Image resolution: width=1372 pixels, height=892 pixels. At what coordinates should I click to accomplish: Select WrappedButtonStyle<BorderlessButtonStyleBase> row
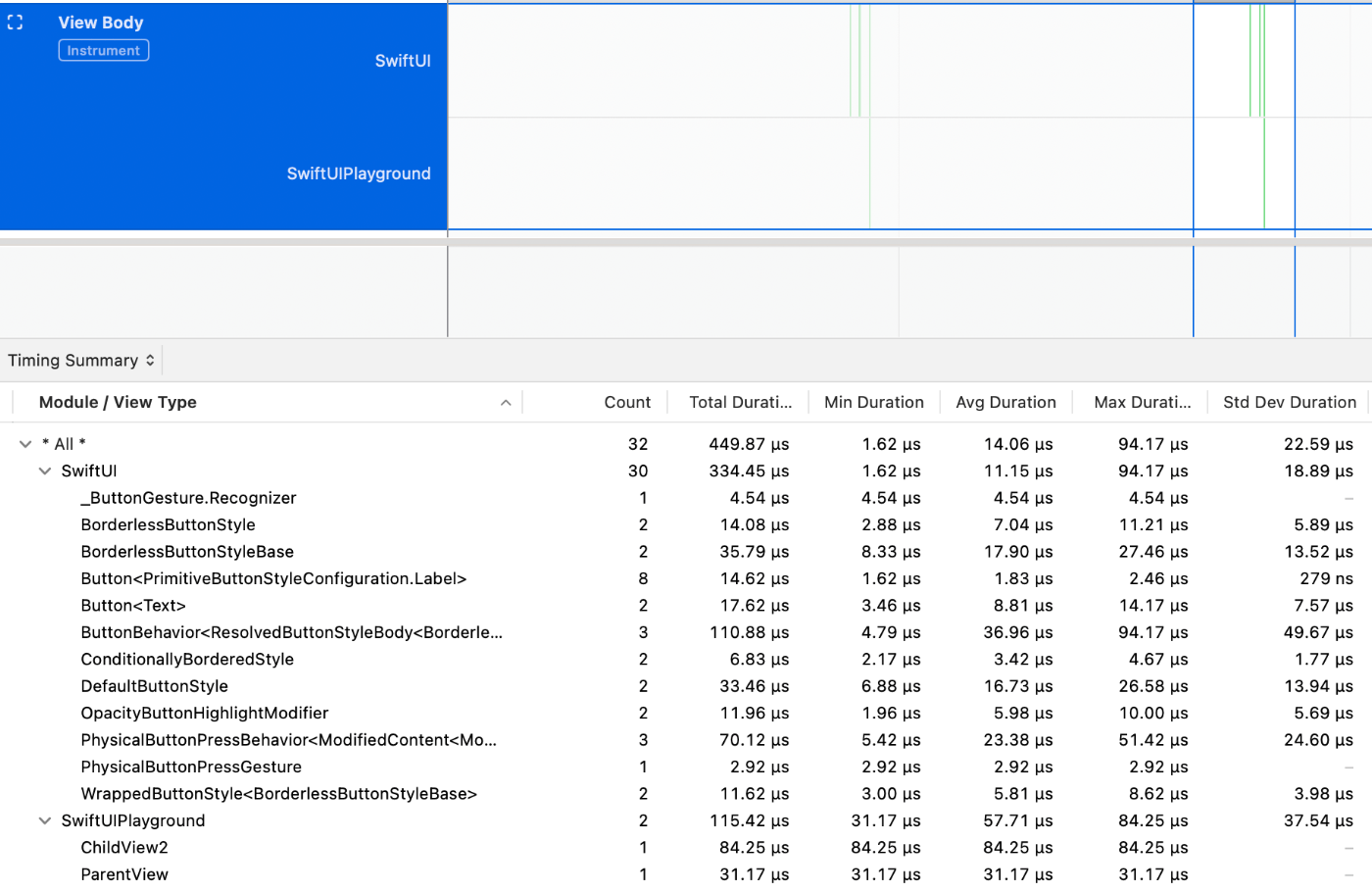click(686, 794)
